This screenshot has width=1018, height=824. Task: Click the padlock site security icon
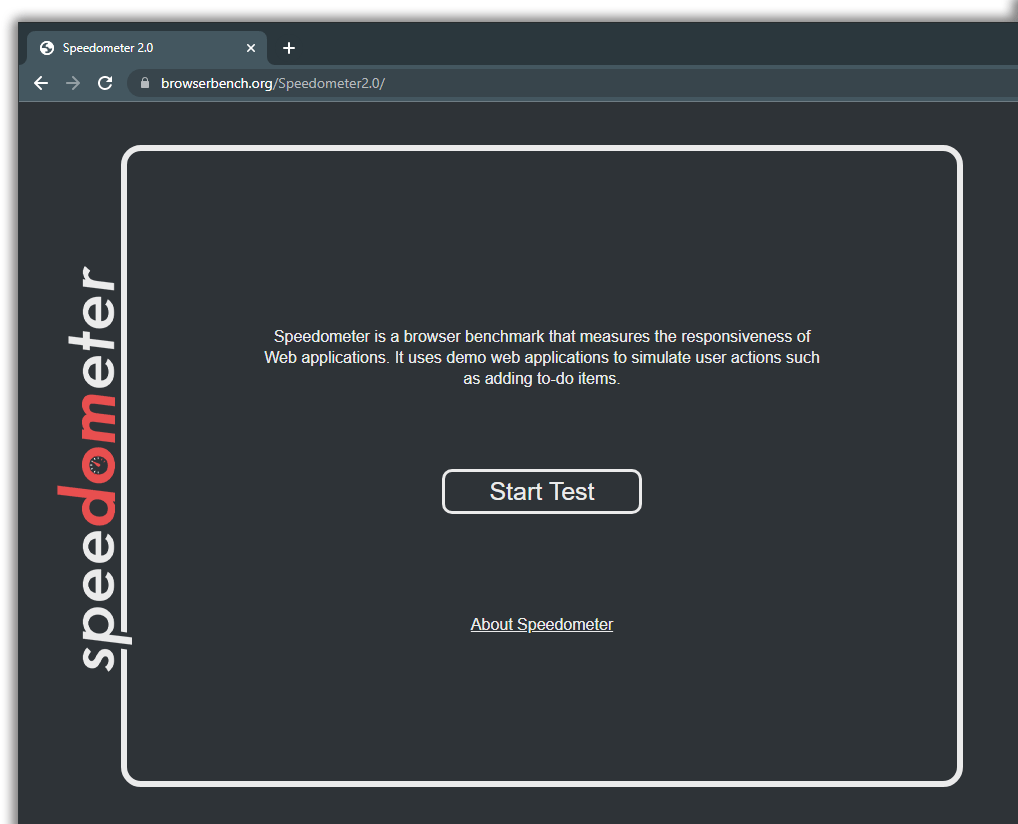[x=145, y=83]
